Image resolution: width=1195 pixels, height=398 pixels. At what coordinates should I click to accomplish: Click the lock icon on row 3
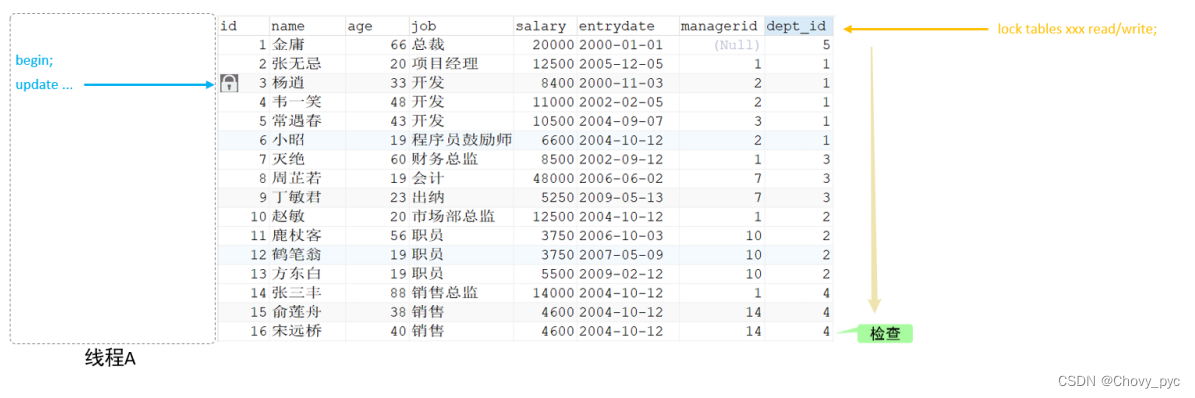pyautogui.click(x=229, y=84)
